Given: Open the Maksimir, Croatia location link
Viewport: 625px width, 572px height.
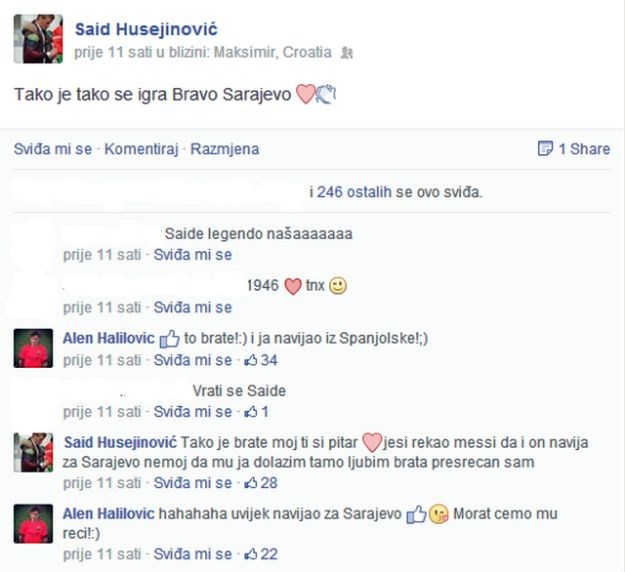Looking at the screenshot, I should pyautogui.click(x=273, y=52).
